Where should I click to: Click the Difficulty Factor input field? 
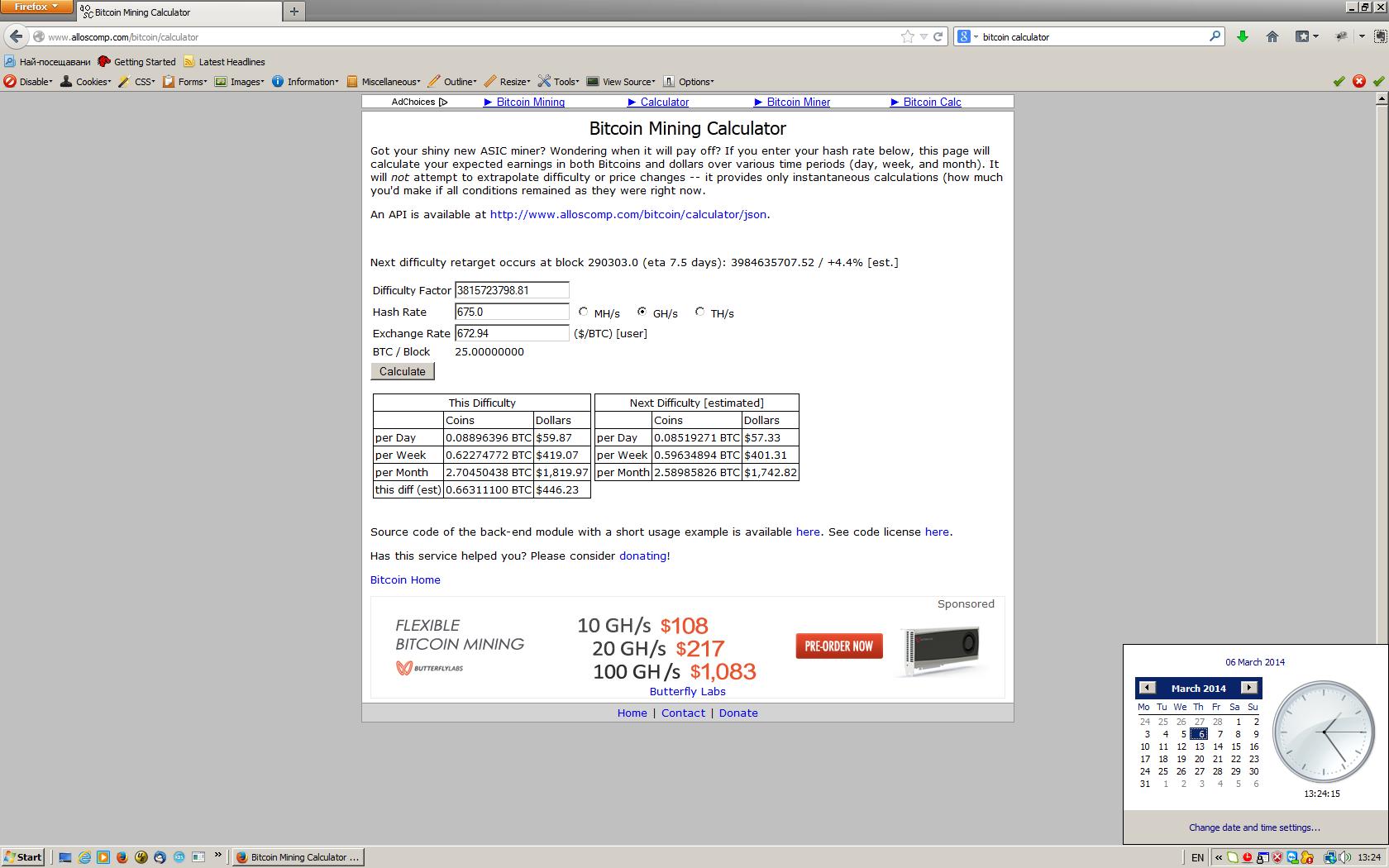[x=512, y=290]
